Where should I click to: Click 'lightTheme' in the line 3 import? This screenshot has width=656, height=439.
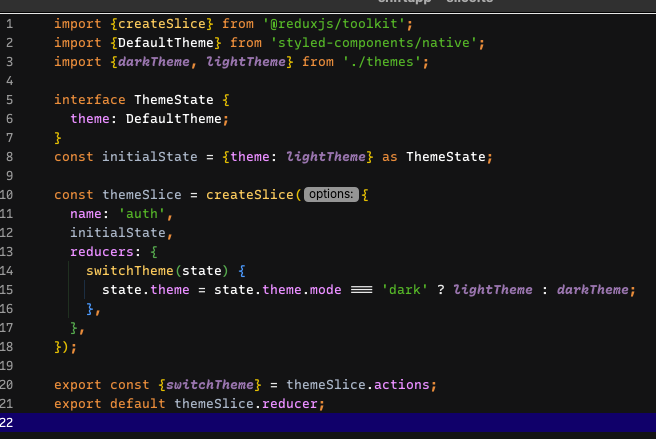click(x=246, y=62)
